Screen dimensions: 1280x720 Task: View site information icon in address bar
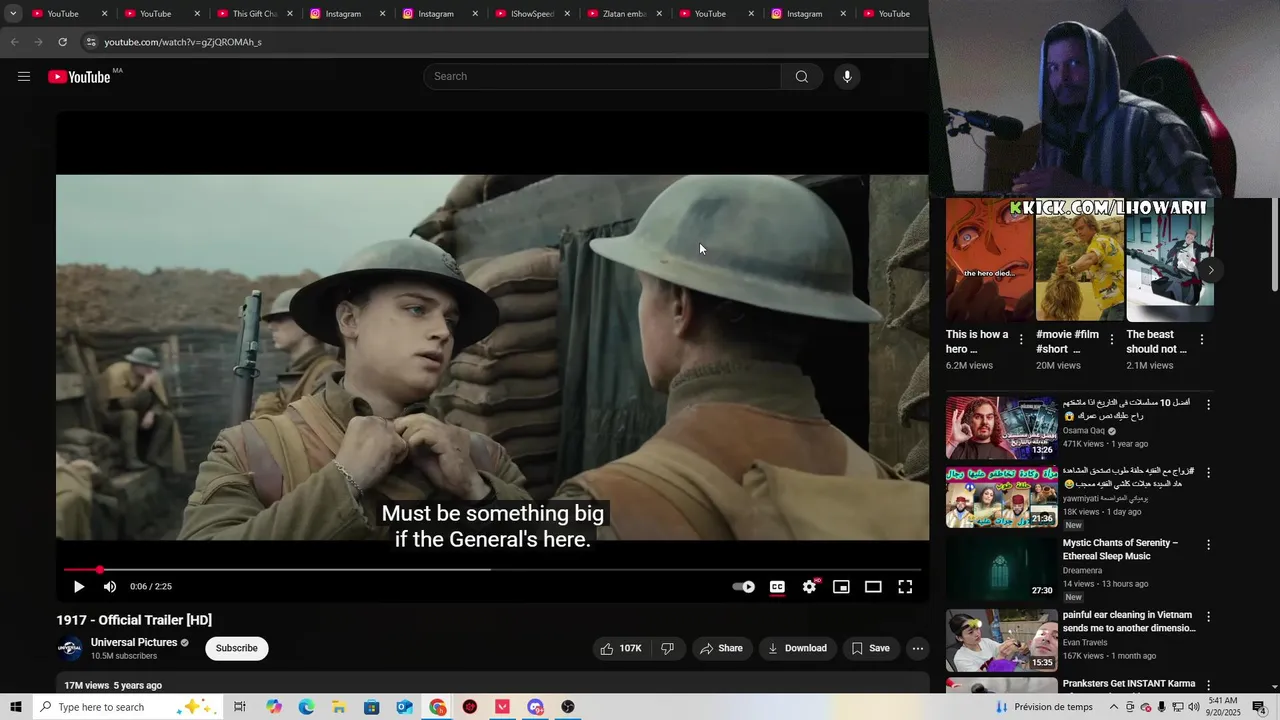point(90,42)
